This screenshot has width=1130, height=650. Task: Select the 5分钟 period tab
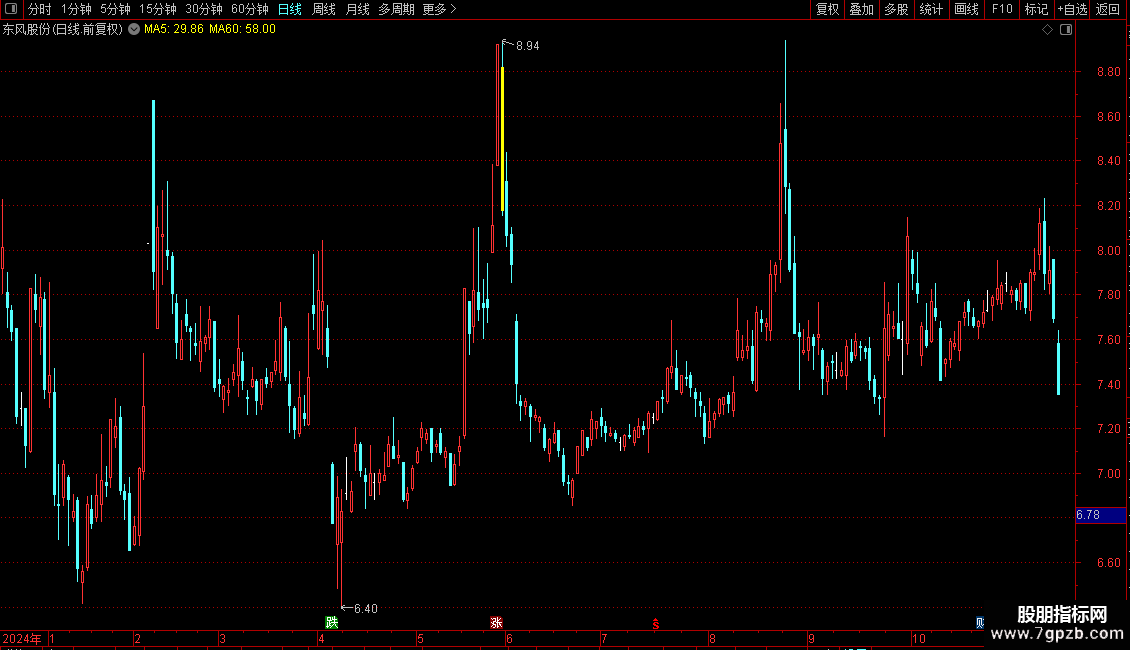pos(115,9)
